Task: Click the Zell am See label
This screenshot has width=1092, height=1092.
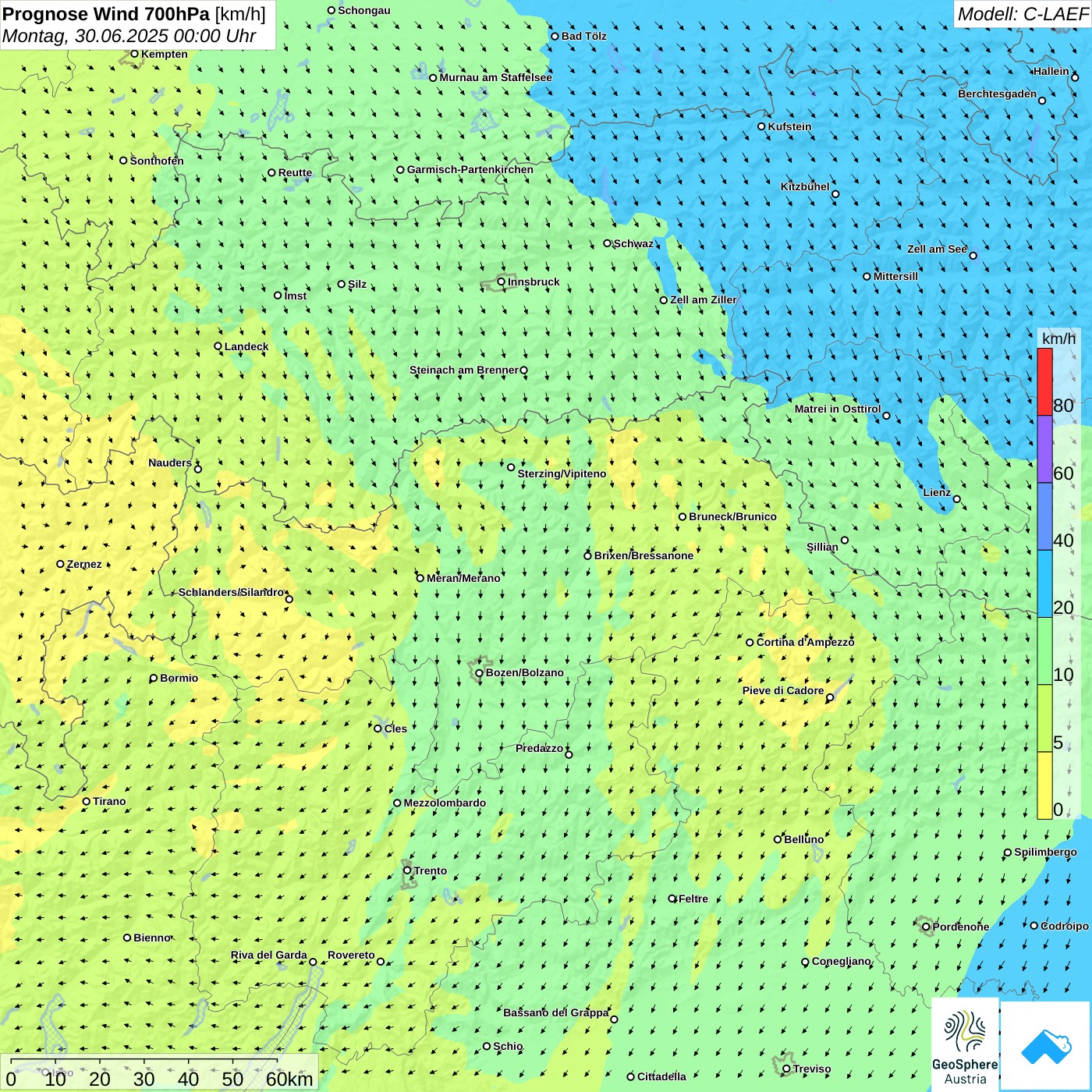Action: coord(937,250)
